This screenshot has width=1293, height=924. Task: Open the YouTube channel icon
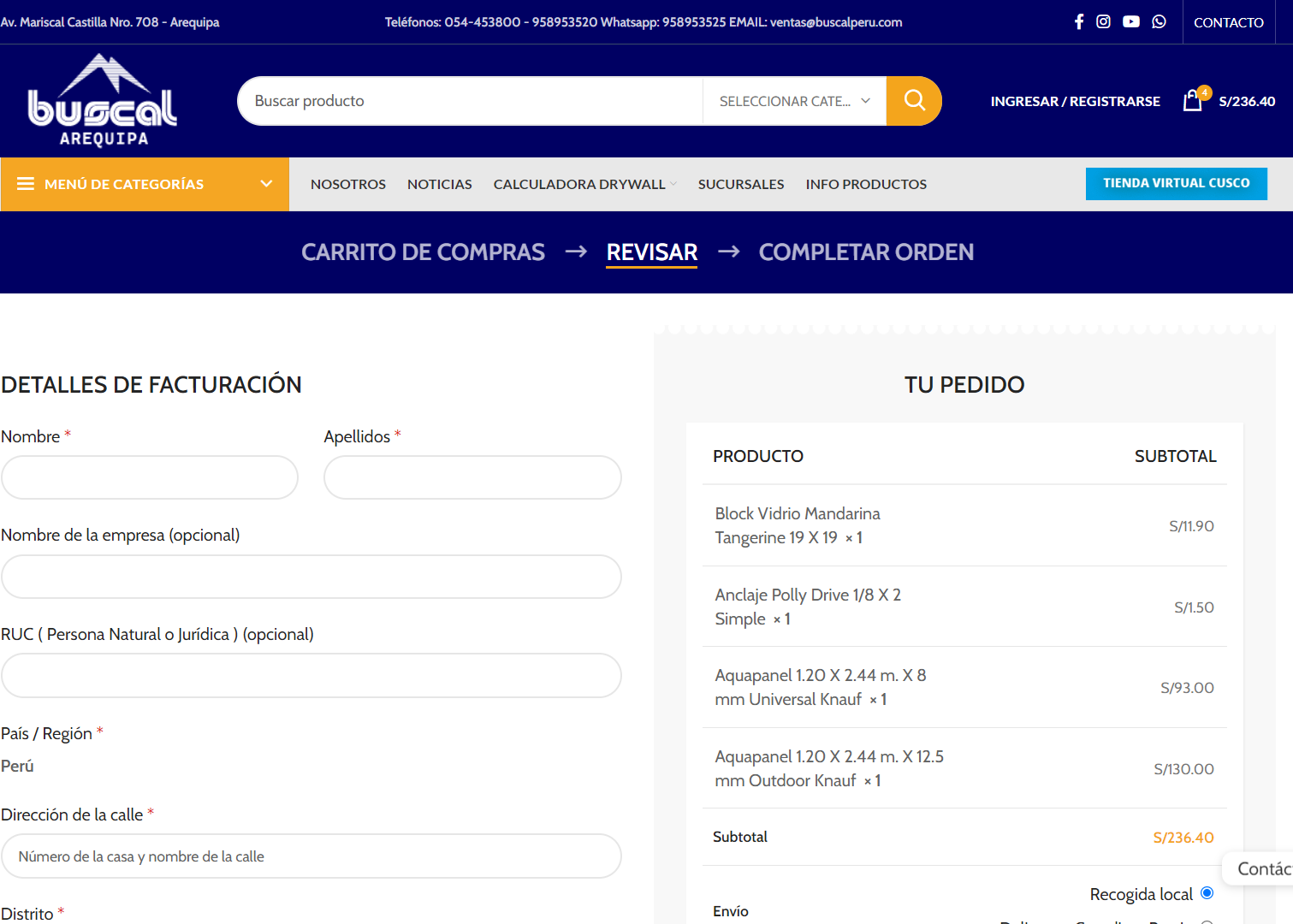pos(1130,21)
